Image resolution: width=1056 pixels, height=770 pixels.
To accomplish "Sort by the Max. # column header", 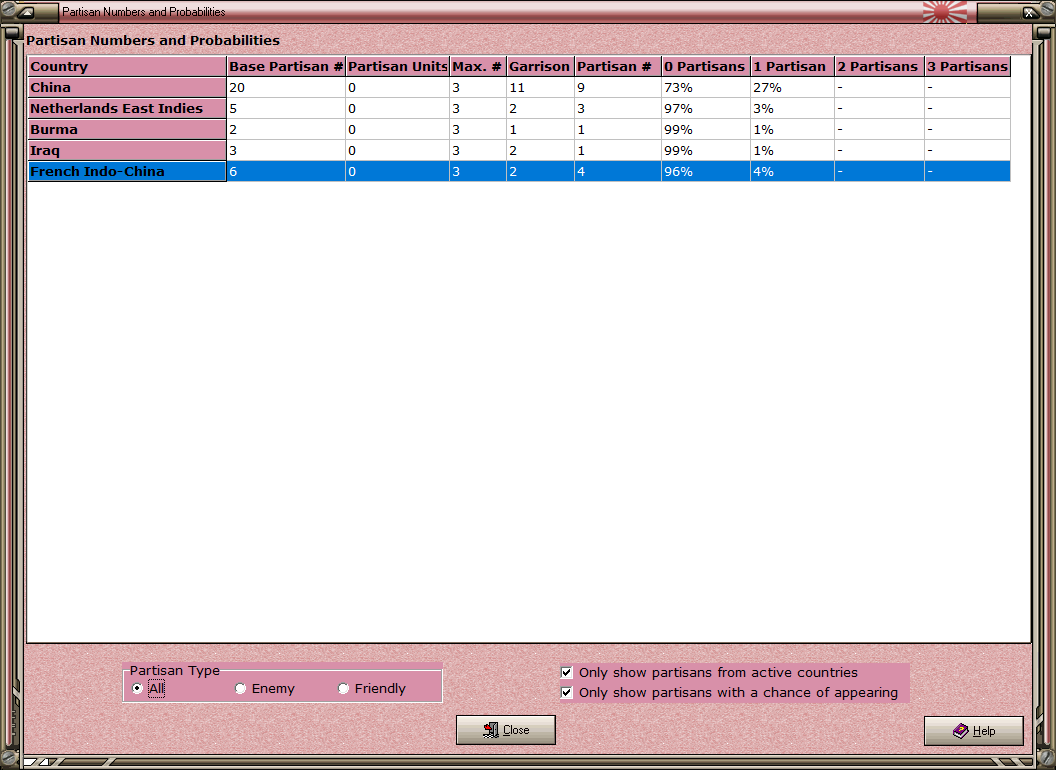I will coord(477,66).
